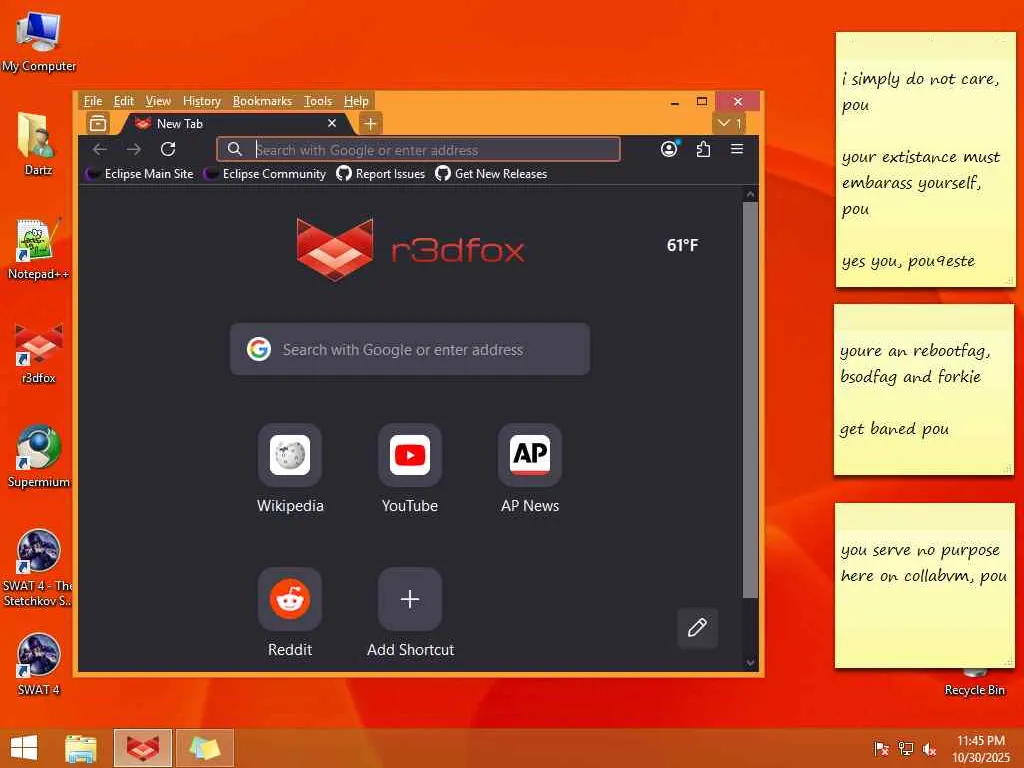Click the r3dfox logo on new tab
Viewport: 1024px width, 768px height.
(410, 249)
